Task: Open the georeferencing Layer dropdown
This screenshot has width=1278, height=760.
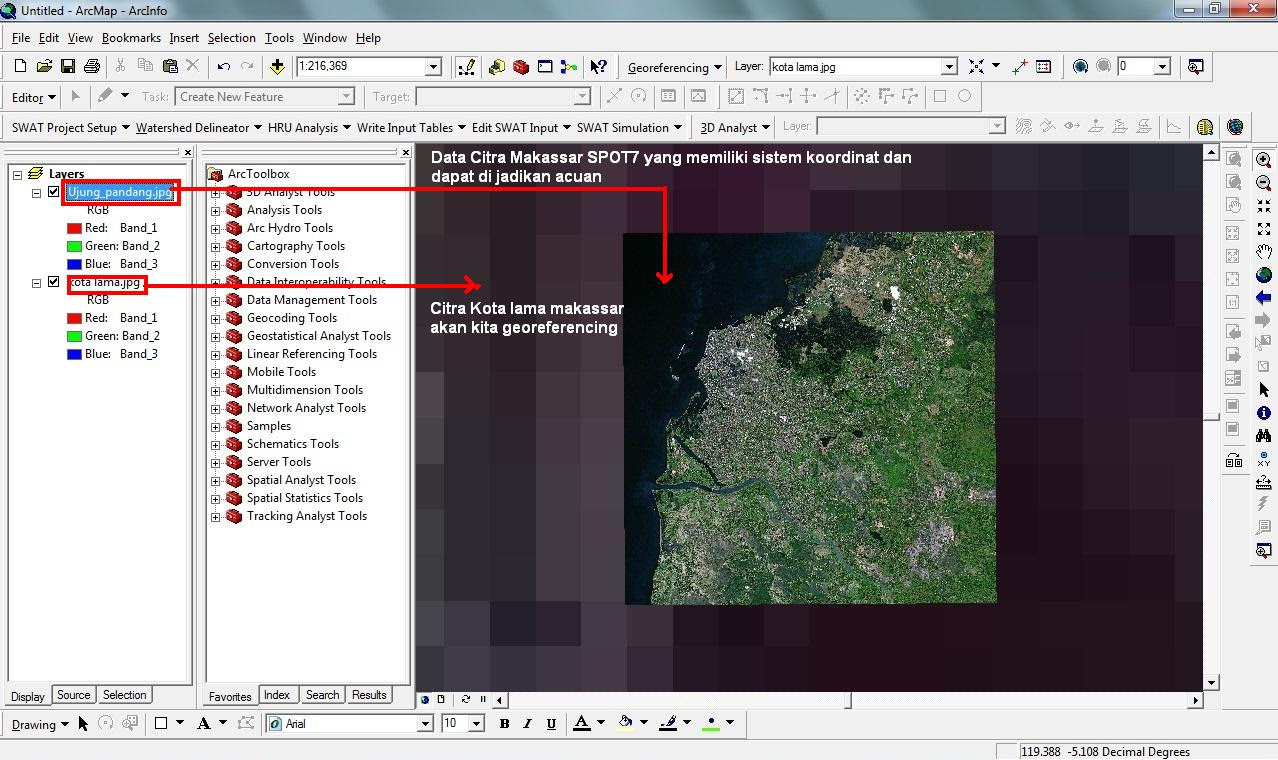Action: pyautogui.click(x=949, y=67)
